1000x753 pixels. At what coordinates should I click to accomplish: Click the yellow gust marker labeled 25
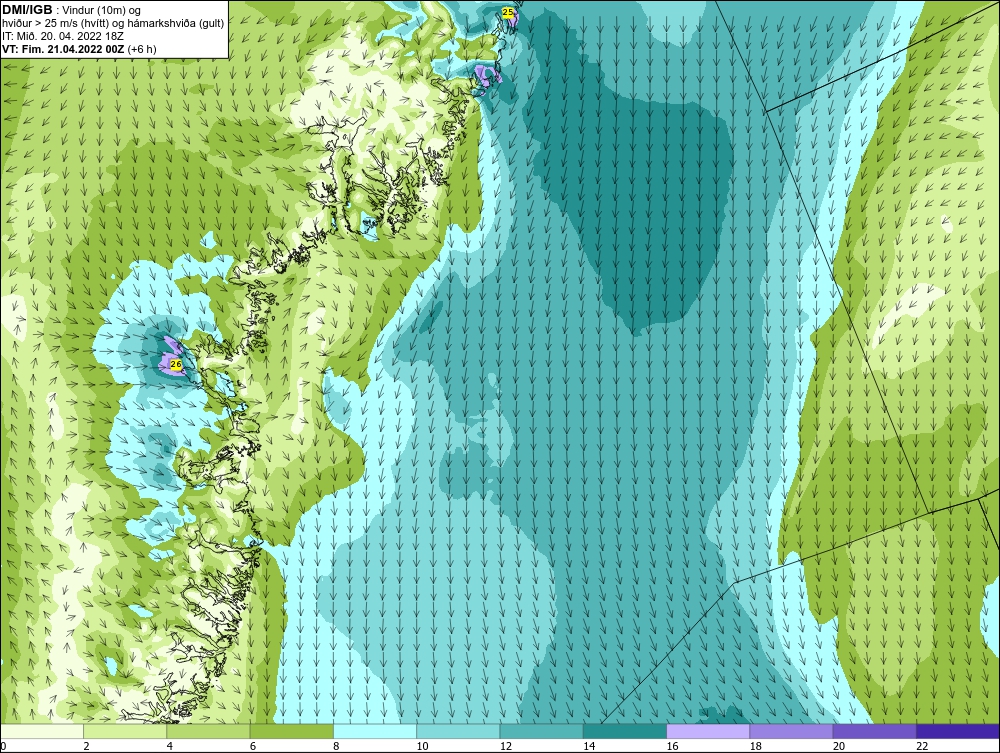(508, 12)
